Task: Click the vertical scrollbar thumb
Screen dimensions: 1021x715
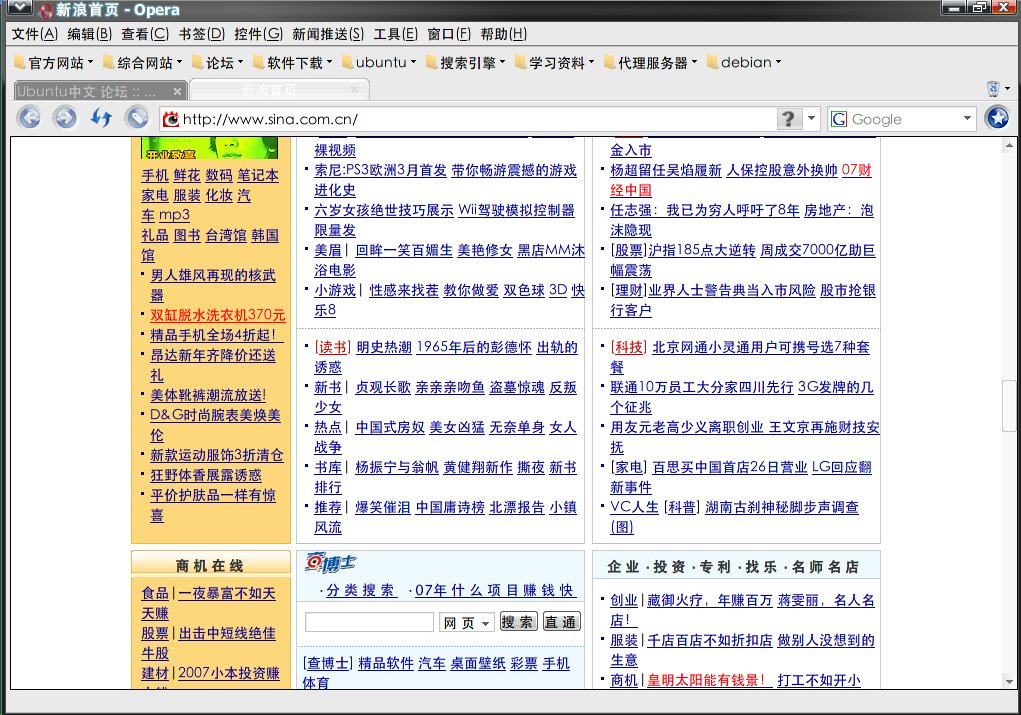Action: point(1009,405)
